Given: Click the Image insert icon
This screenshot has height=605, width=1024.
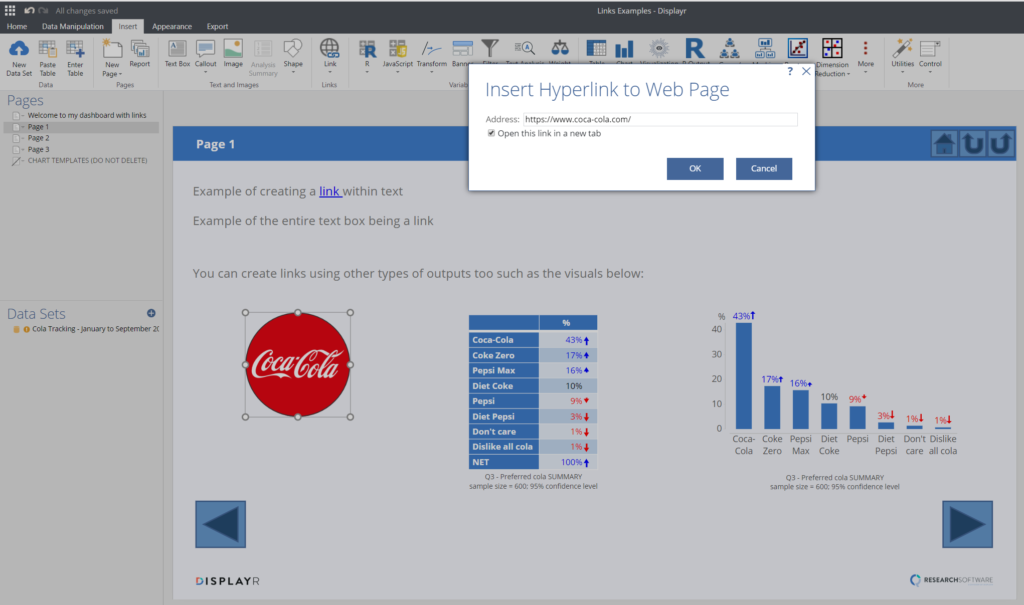Looking at the screenshot, I should pyautogui.click(x=233, y=49).
